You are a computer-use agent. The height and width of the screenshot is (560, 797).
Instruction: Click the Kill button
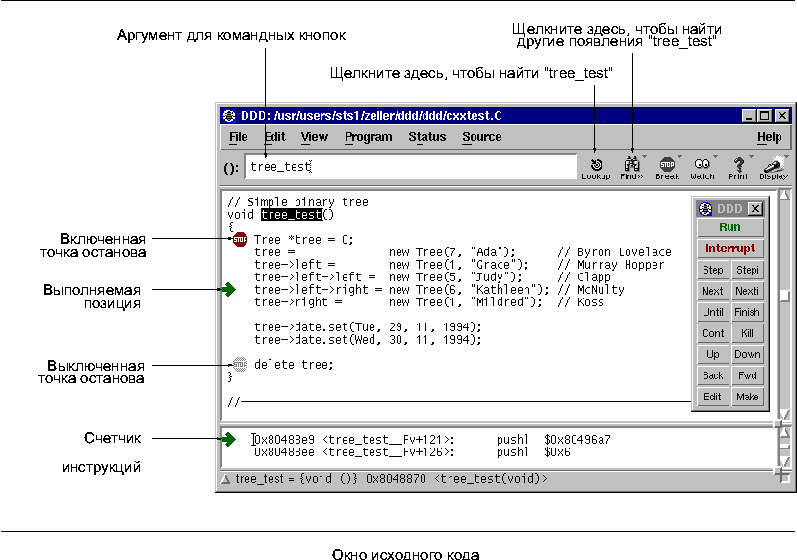click(x=747, y=333)
